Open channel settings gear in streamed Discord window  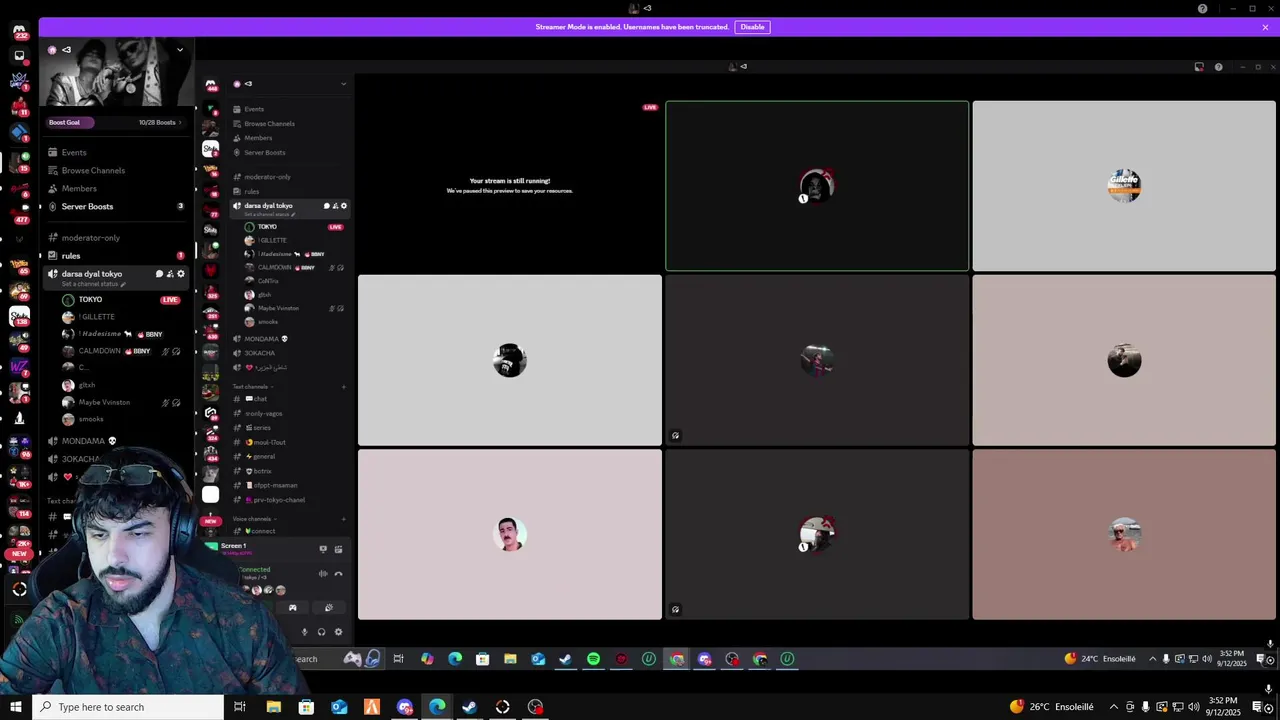click(x=344, y=206)
